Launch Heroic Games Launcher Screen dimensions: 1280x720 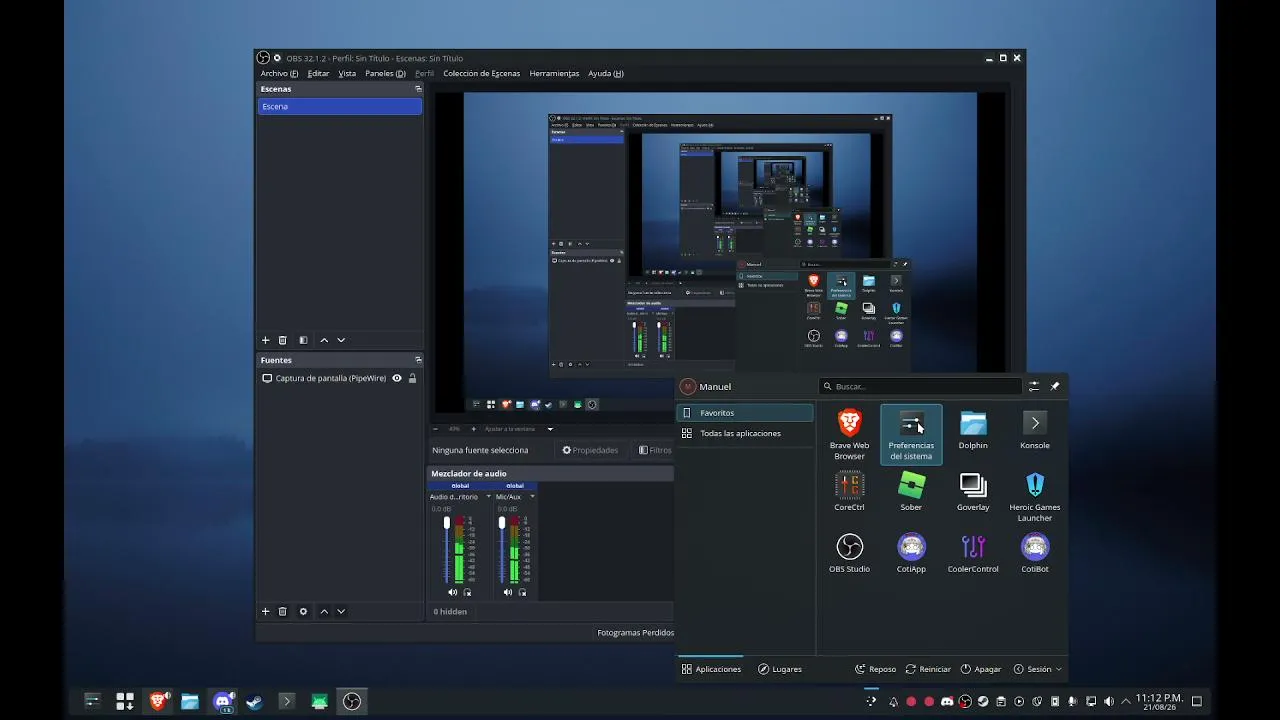pyautogui.click(x=1035, y=496)
